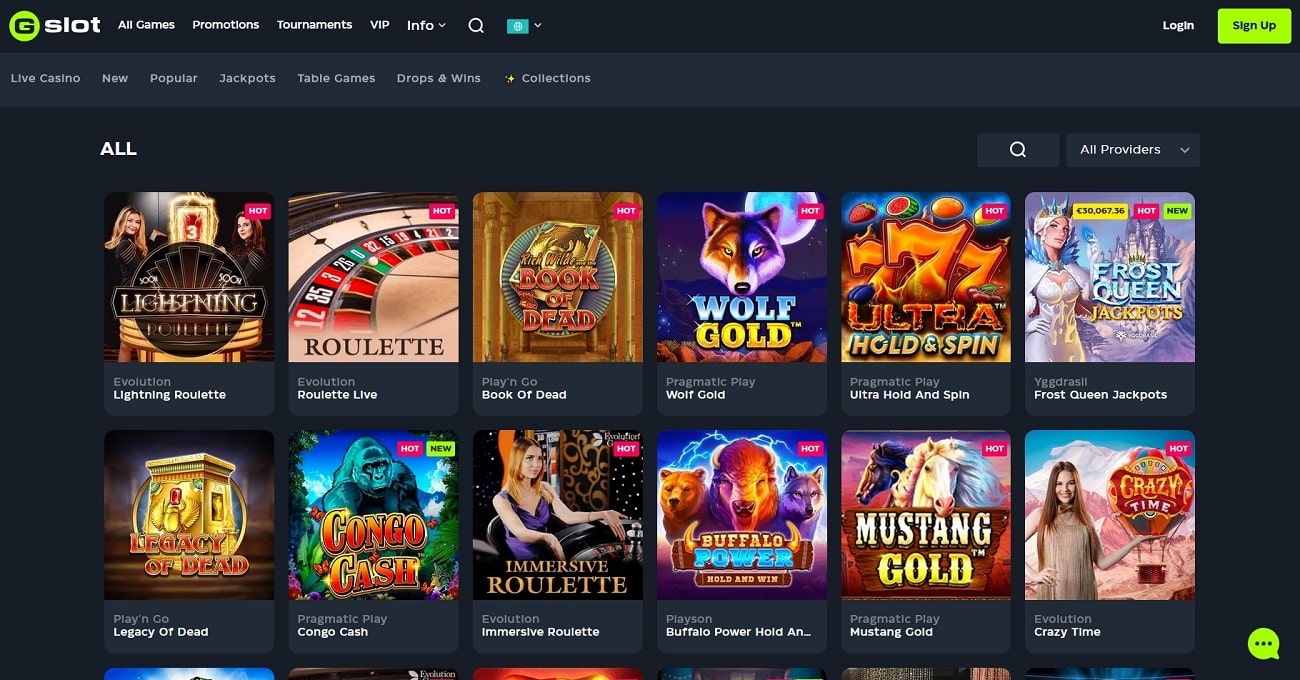Open the Congo Cash game thumbnail
The image size is (1300, 680).
pos(373,515)
